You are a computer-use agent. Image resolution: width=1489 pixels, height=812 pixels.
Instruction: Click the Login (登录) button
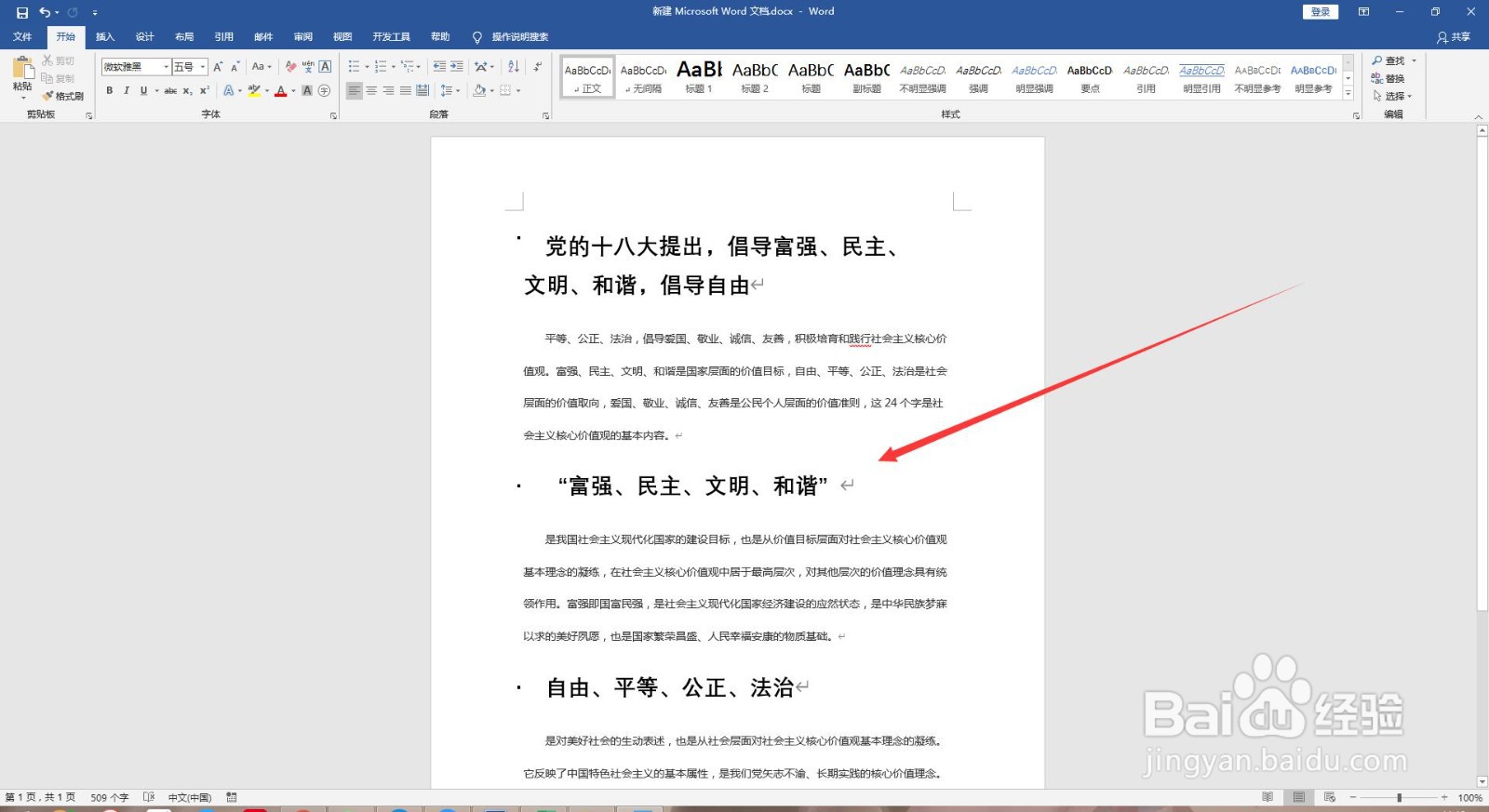tap(1320, 12)
